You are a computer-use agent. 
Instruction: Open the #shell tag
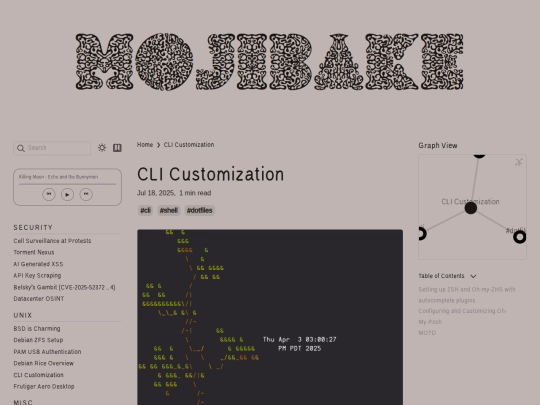click(x=169, y=210)
